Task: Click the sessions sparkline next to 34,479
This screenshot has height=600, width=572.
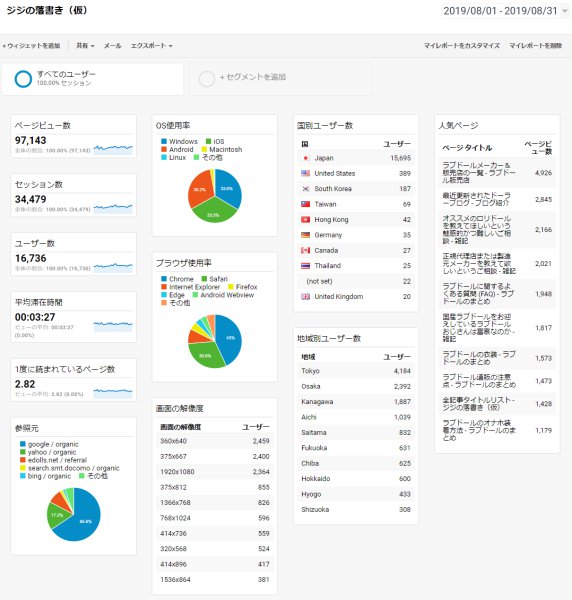Action: click(x=113, y=208)
